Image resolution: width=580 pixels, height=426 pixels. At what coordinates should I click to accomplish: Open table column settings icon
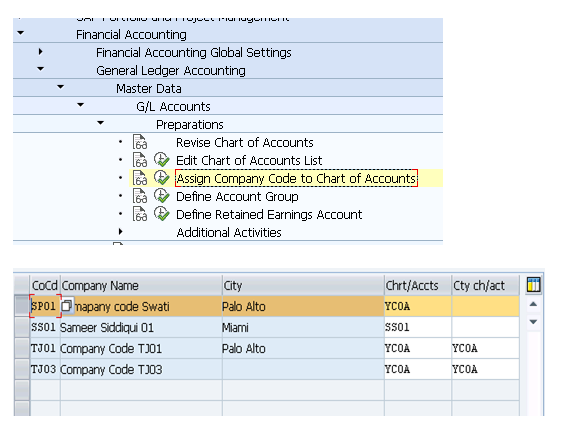pos(533,285)
